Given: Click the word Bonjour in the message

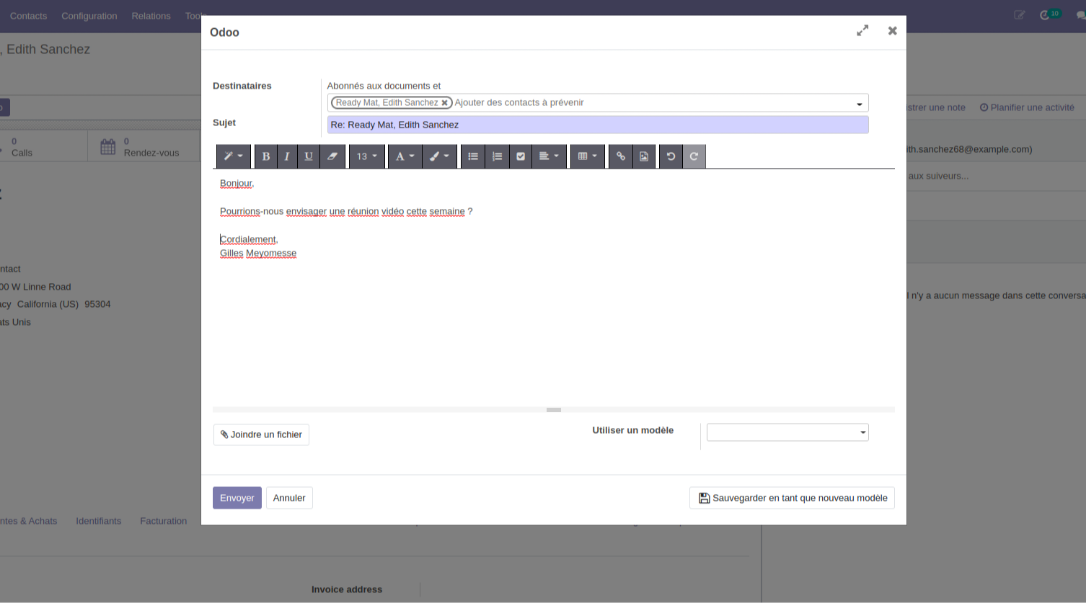Looking at the screenshot, I should (x=236, y=183).
